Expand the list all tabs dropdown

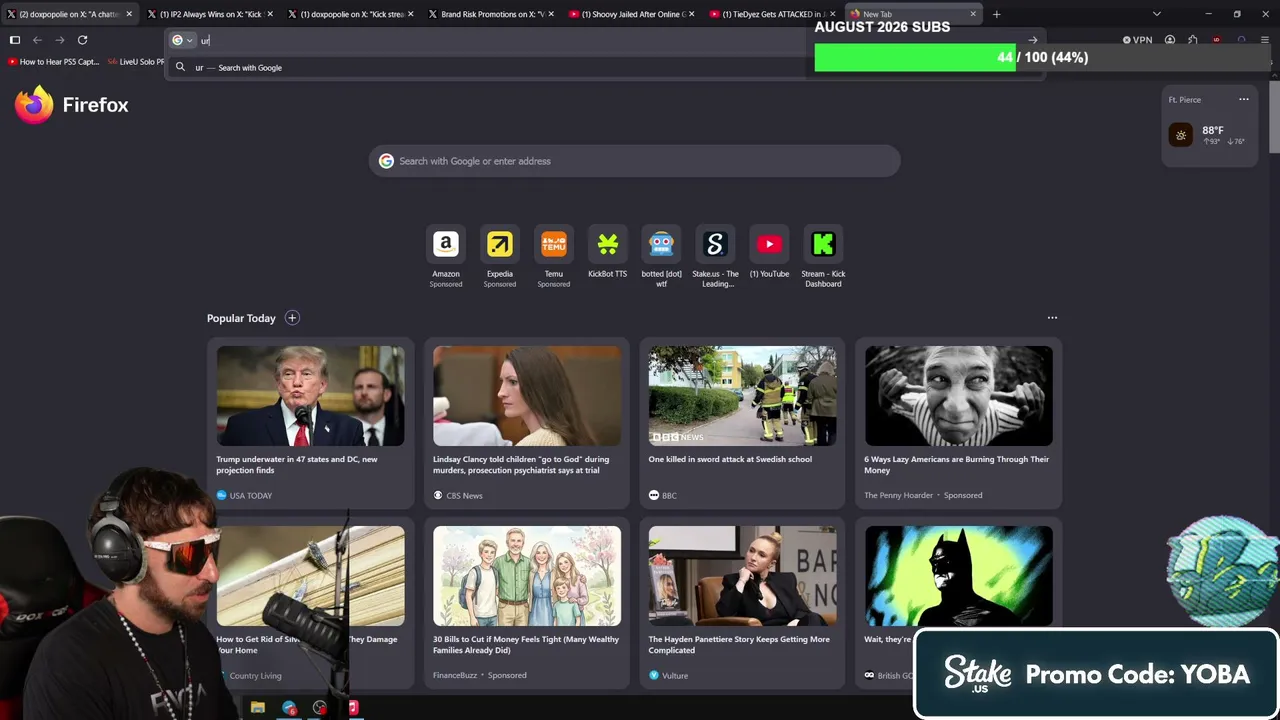point(1157,14)
